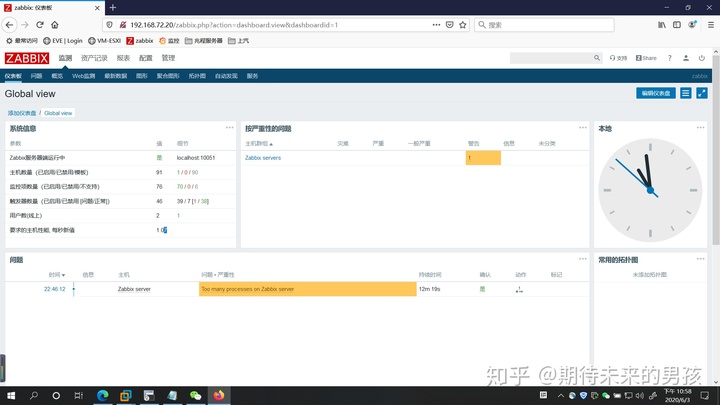The image size is (720, 405).
Task: Click Too many processes problem cell
Action: (308, 289)
